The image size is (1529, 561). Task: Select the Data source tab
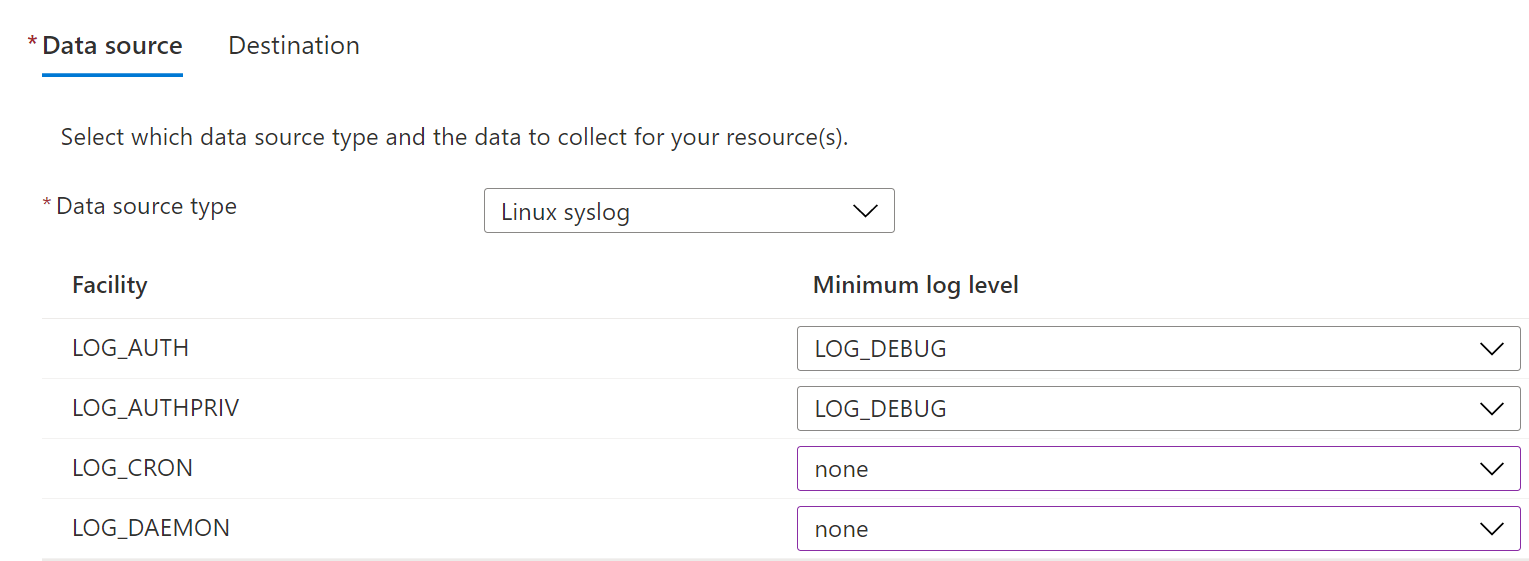[x=112, y=46]
